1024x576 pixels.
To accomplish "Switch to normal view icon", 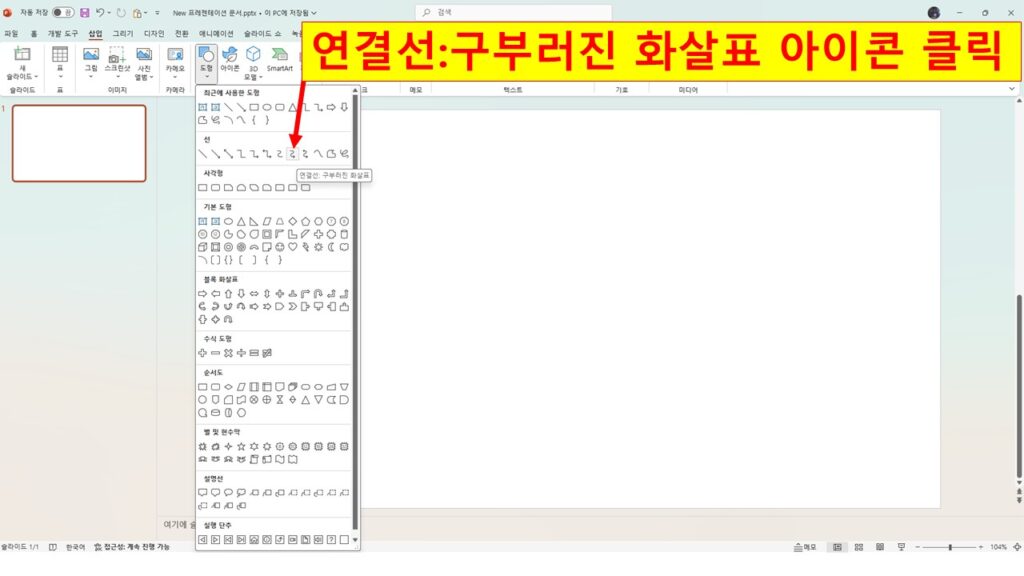I will point(837,547).
